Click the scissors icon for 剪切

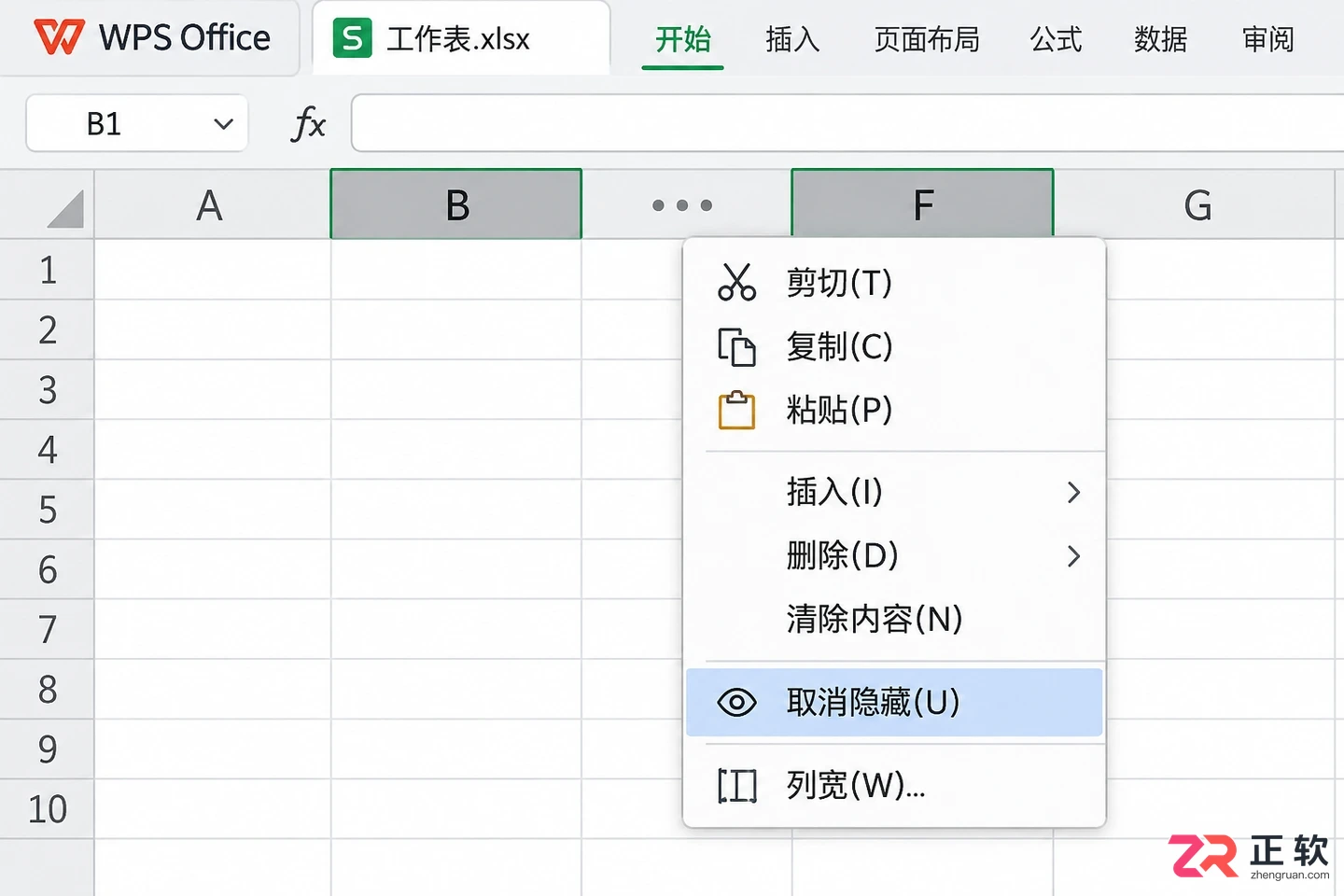point(736,282)
